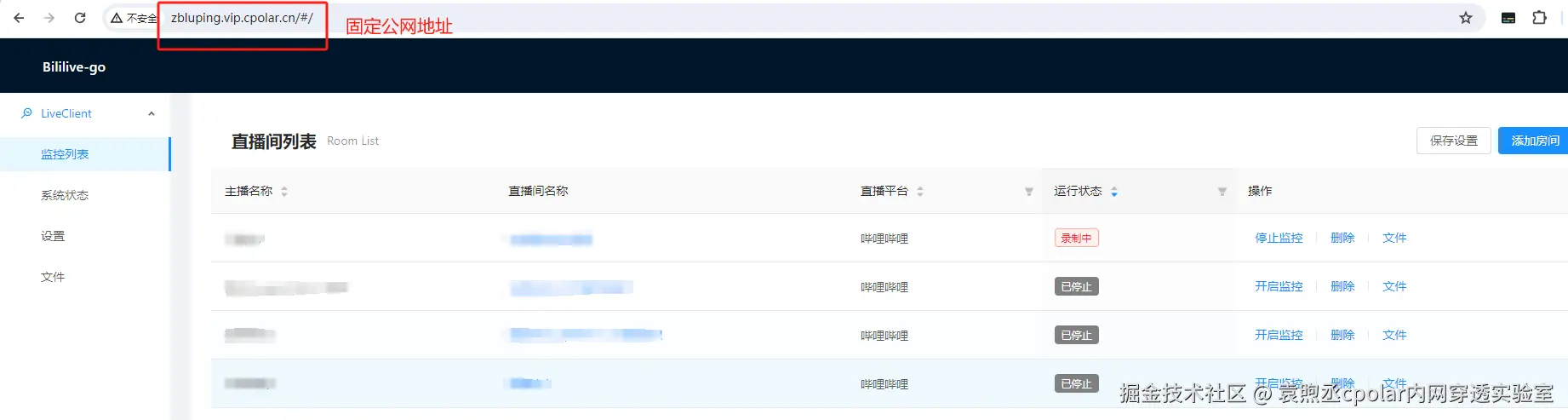
Task: Sort by 主播名称 column arrows
Action: point(284,192)
